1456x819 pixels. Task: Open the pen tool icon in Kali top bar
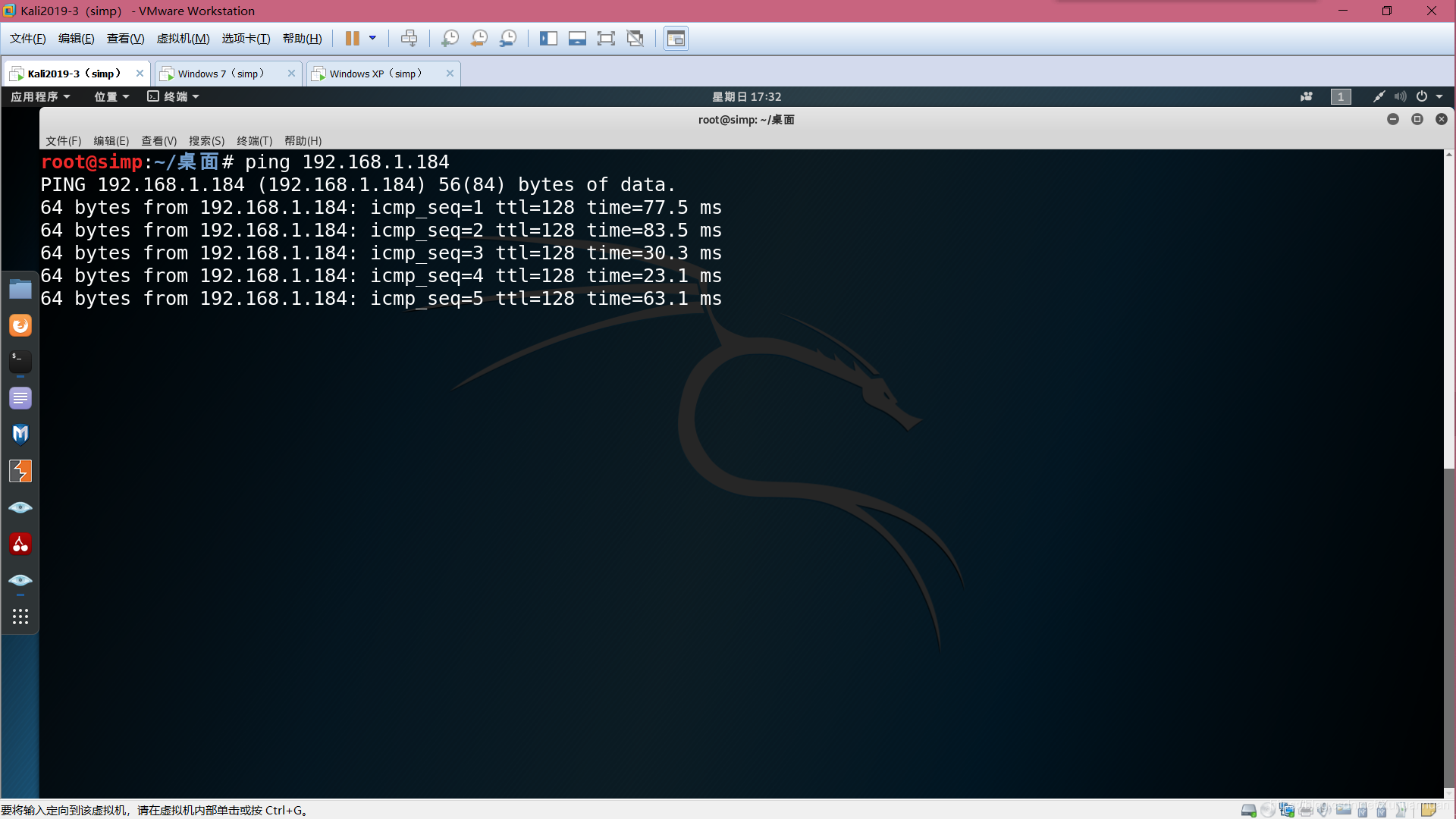[1379, 96]
